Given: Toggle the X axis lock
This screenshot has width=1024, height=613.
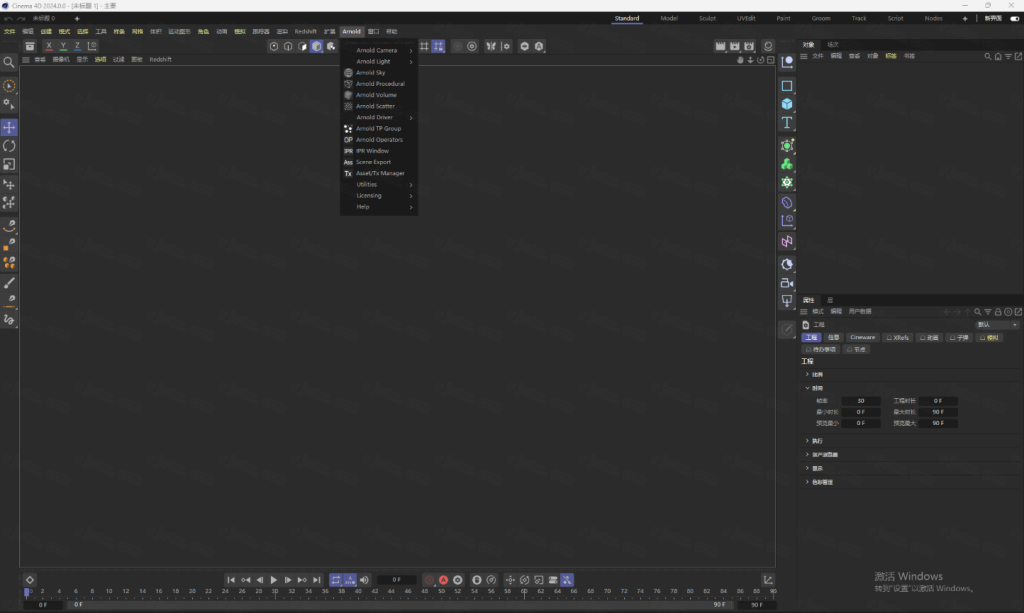Looking at the screenshot, I should 49,46.
